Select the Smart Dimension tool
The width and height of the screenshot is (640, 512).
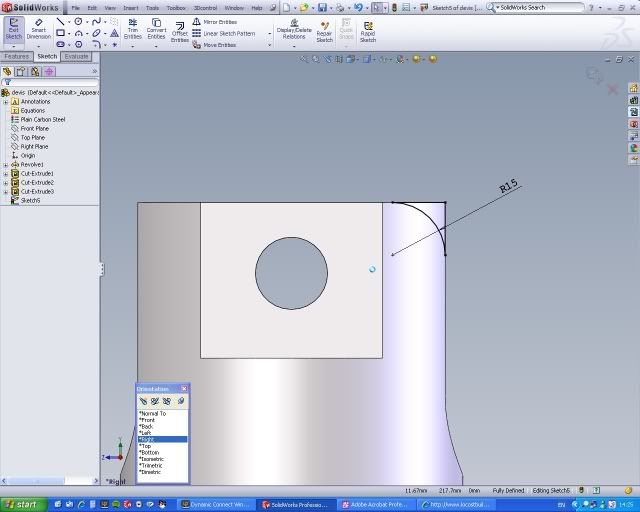pos(39,30)
